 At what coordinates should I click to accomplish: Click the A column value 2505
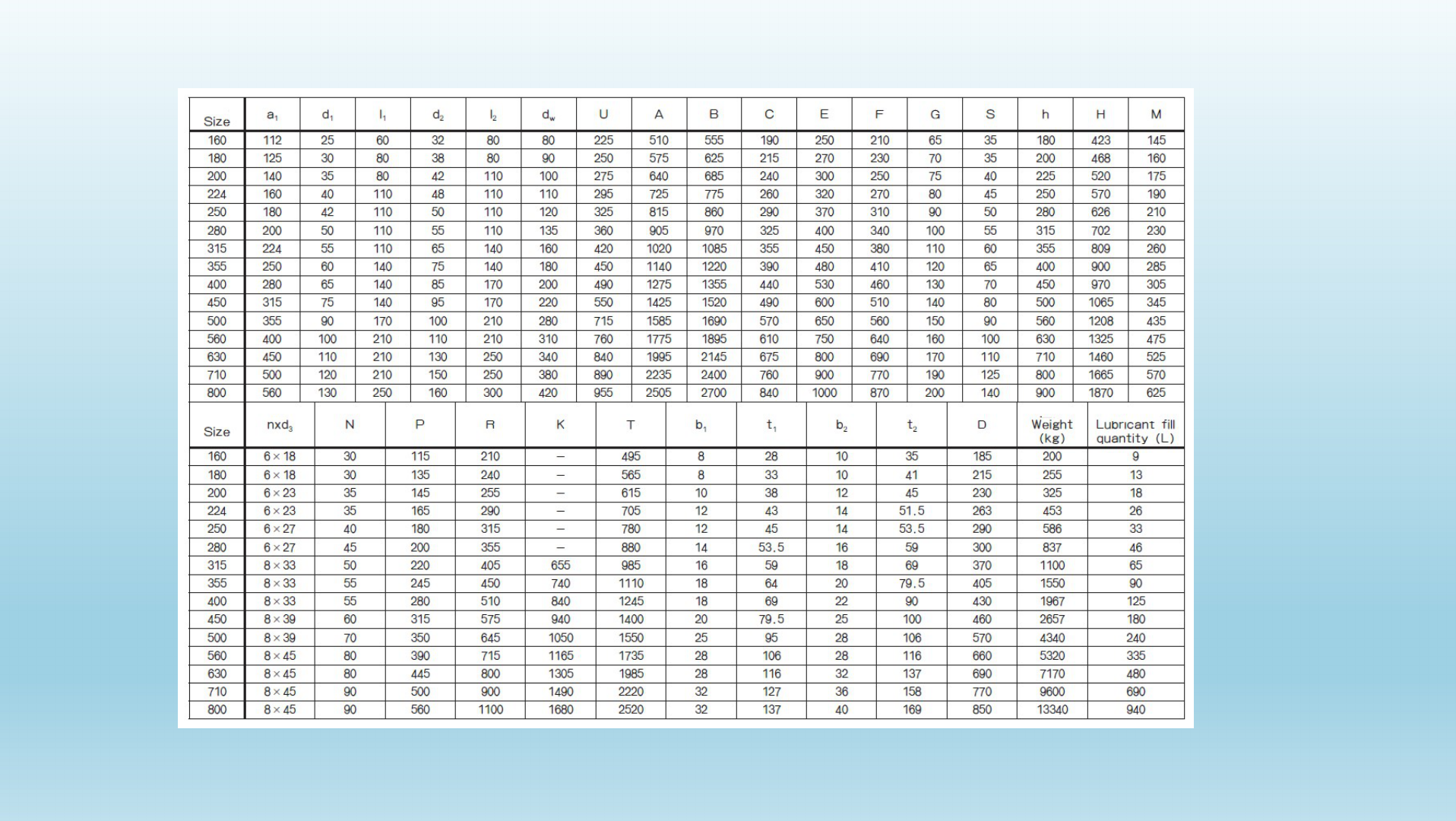(x=659, y=393)
